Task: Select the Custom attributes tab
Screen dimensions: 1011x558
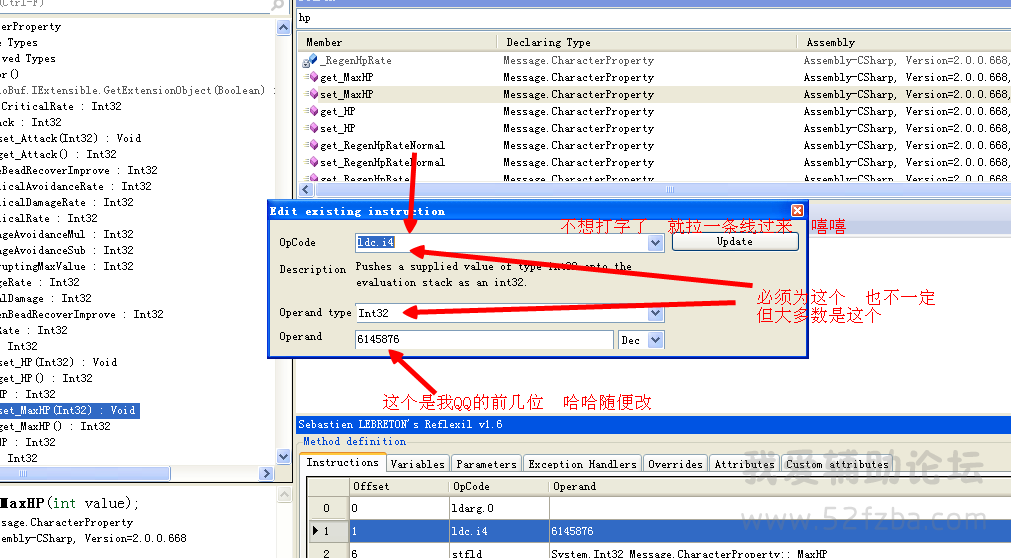Action: click(x=837, y=464)
